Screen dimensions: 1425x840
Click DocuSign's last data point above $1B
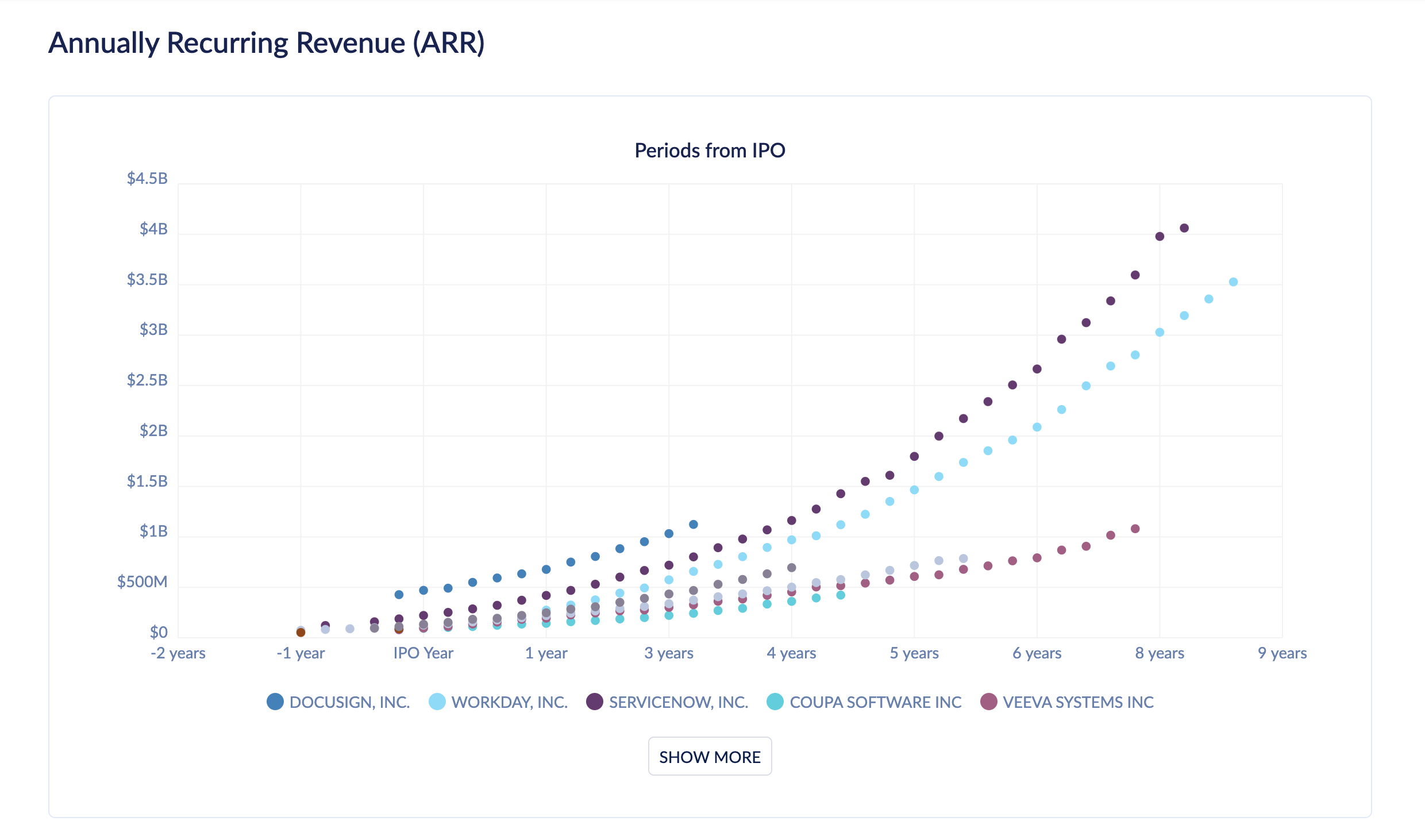point(692,523)
